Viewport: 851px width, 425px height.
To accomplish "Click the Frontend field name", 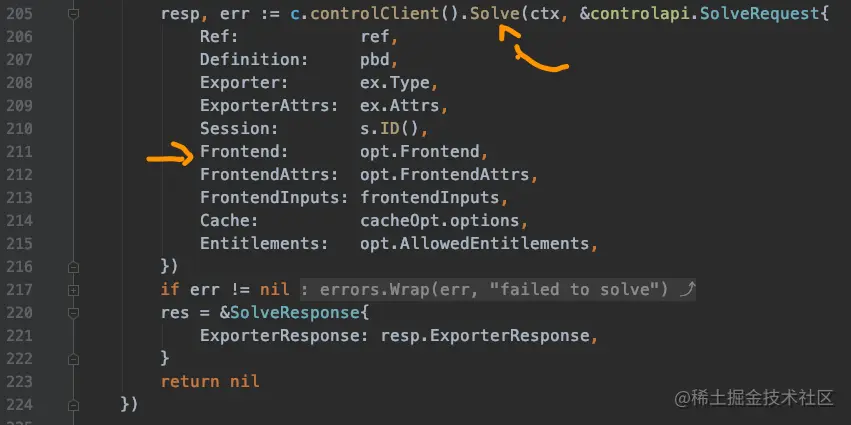I will [x=243, y=152].
